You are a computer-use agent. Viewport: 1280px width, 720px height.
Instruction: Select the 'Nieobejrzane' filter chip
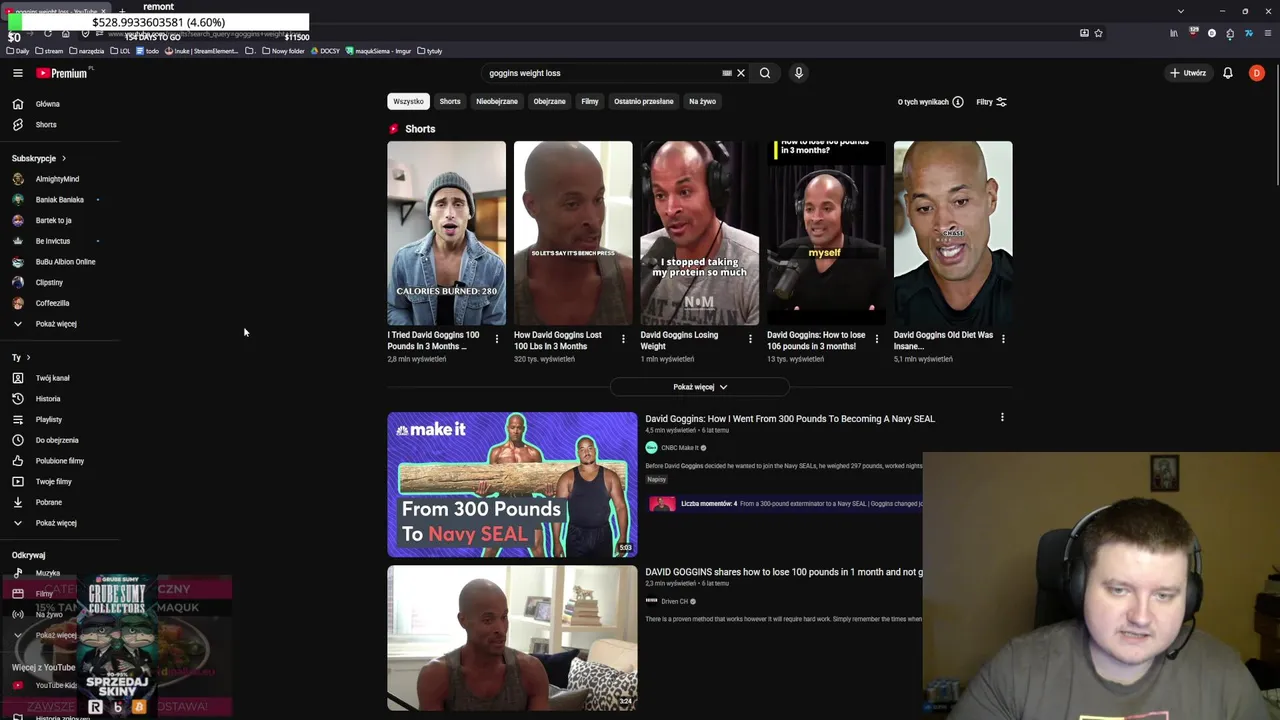coord(497,101)
